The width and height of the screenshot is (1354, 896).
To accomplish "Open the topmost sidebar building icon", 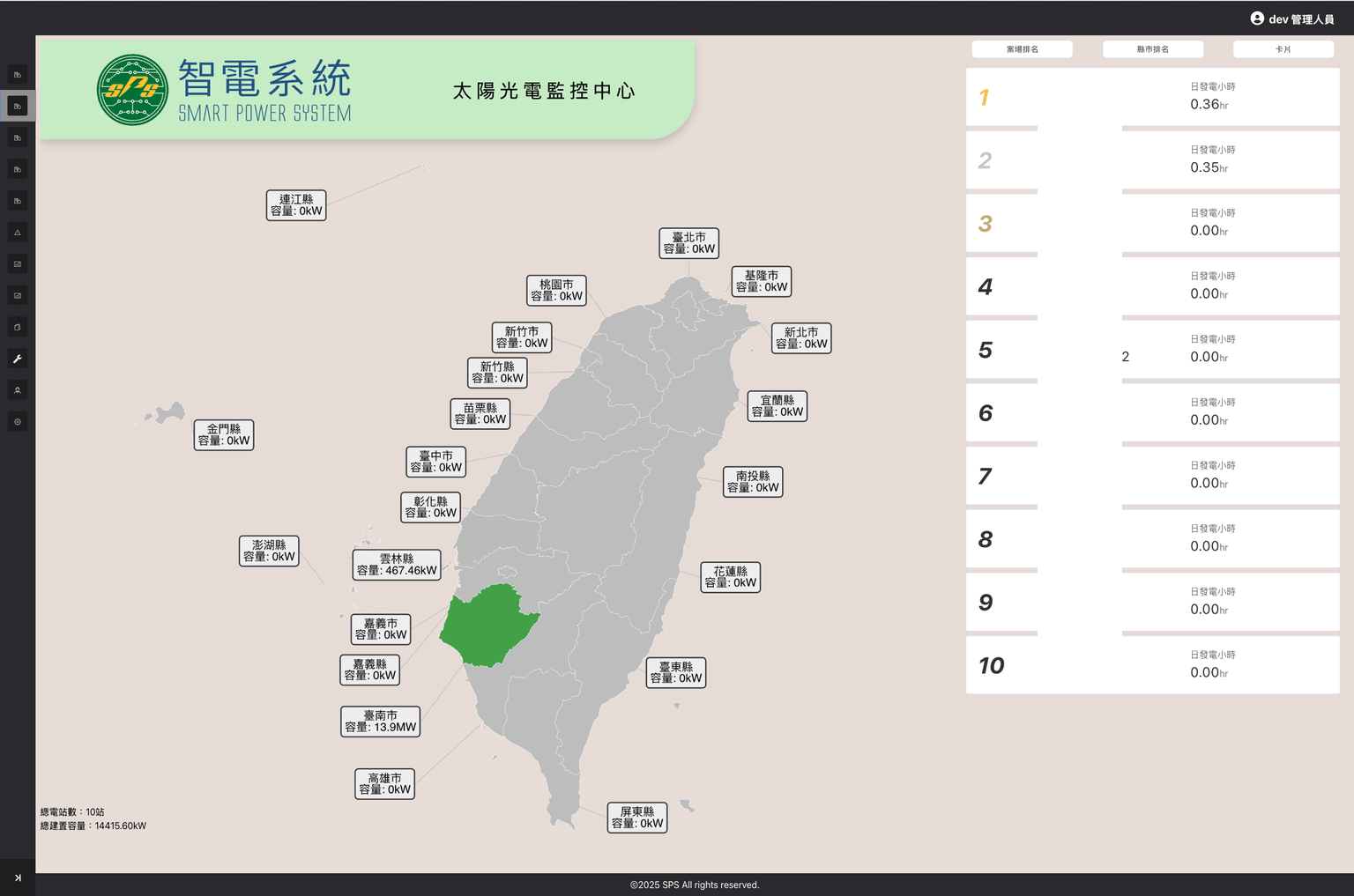I will (x=18, y=74).
